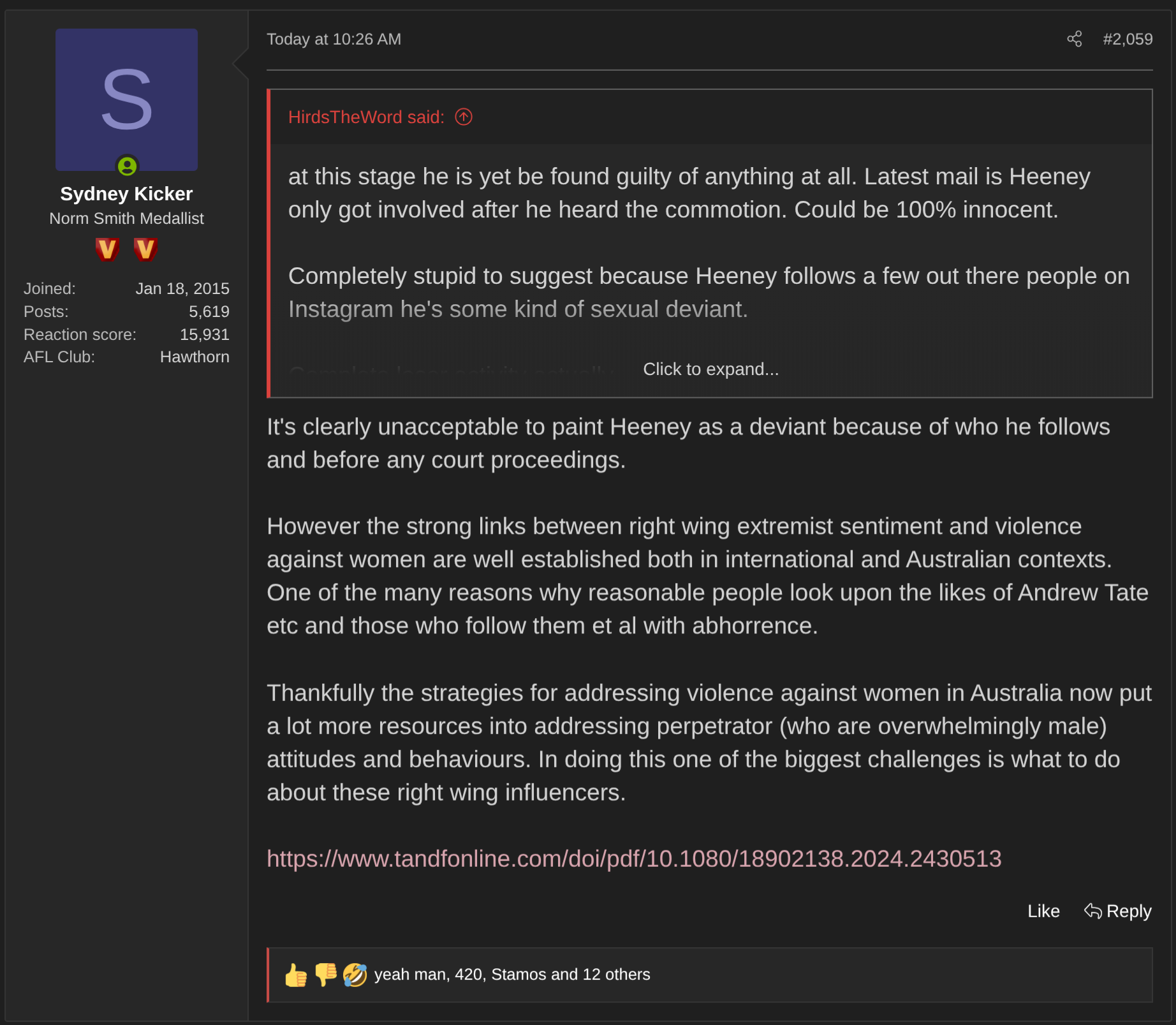Viewport: 1176px width, 1025px height.
Task: Click the thumbs down reaction icon
Action: [x=326, y=975]
